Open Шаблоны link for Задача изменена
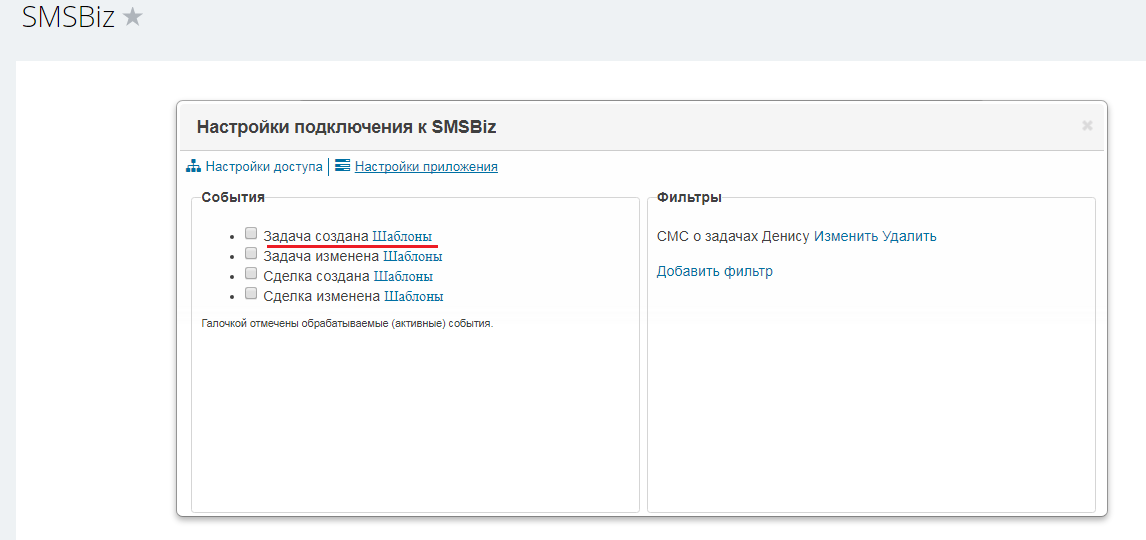The height and width of the screenshot is (540, 1146). click(412, 256)
